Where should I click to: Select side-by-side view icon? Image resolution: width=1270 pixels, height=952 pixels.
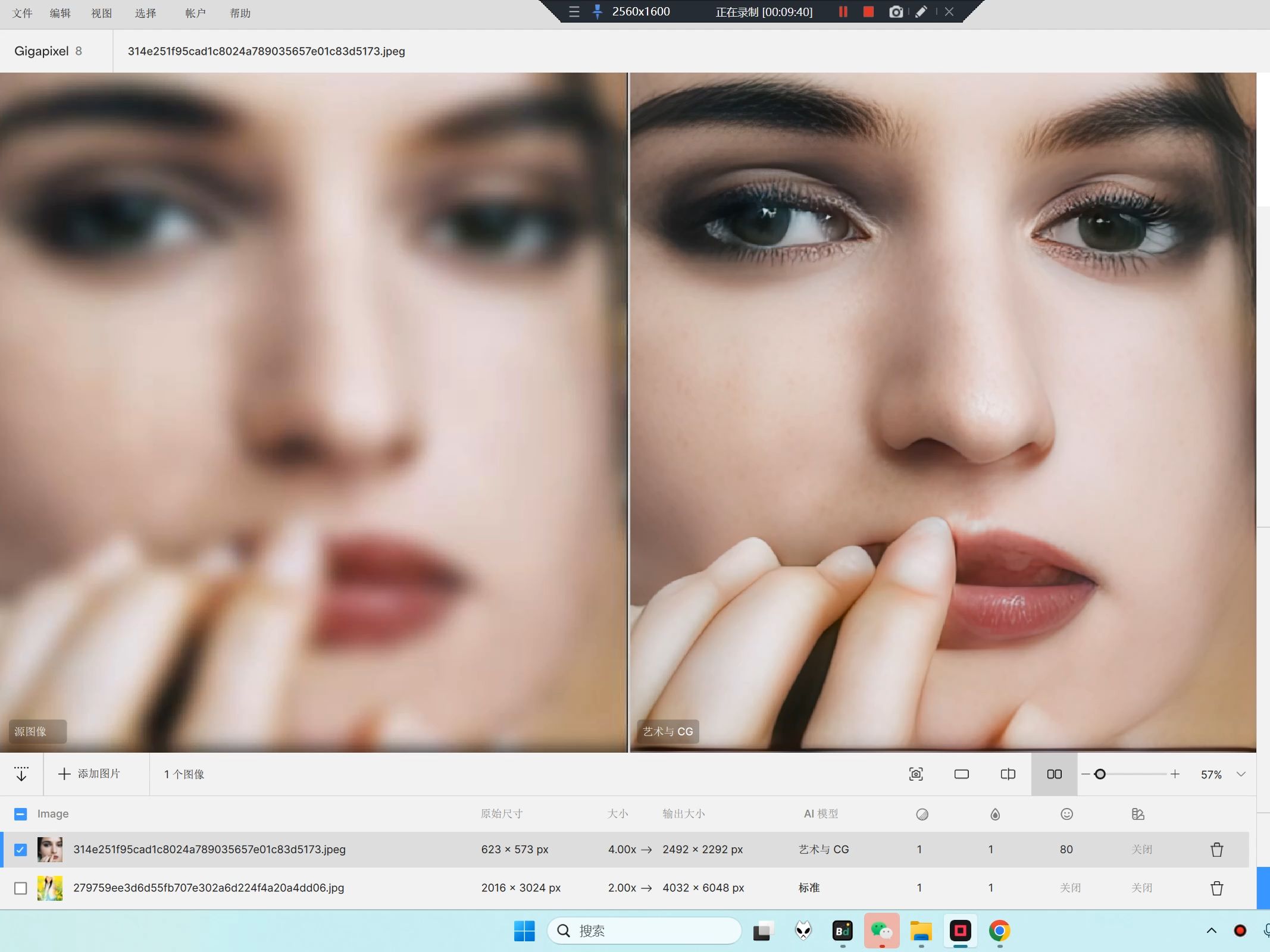coord(1054,774)
